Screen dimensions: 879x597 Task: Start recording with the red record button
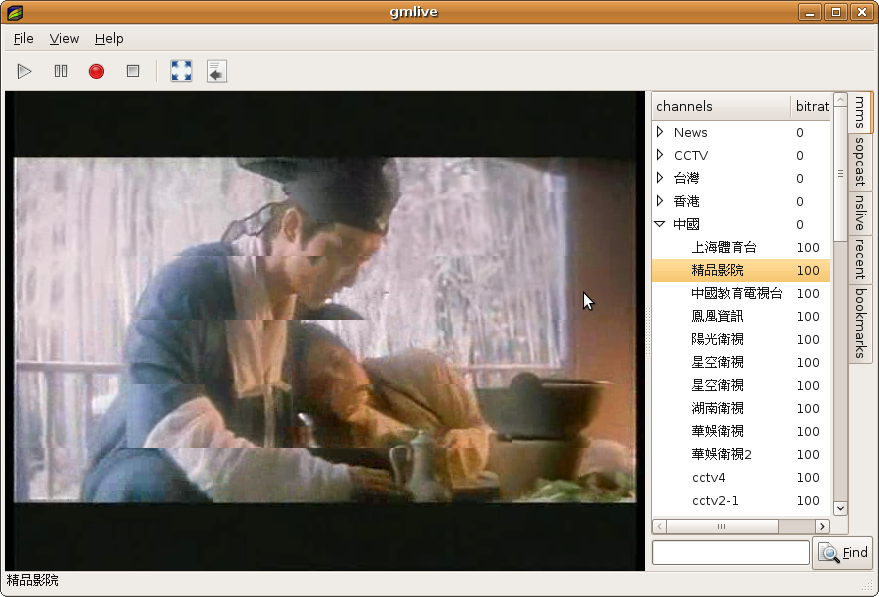pos(96,71)
